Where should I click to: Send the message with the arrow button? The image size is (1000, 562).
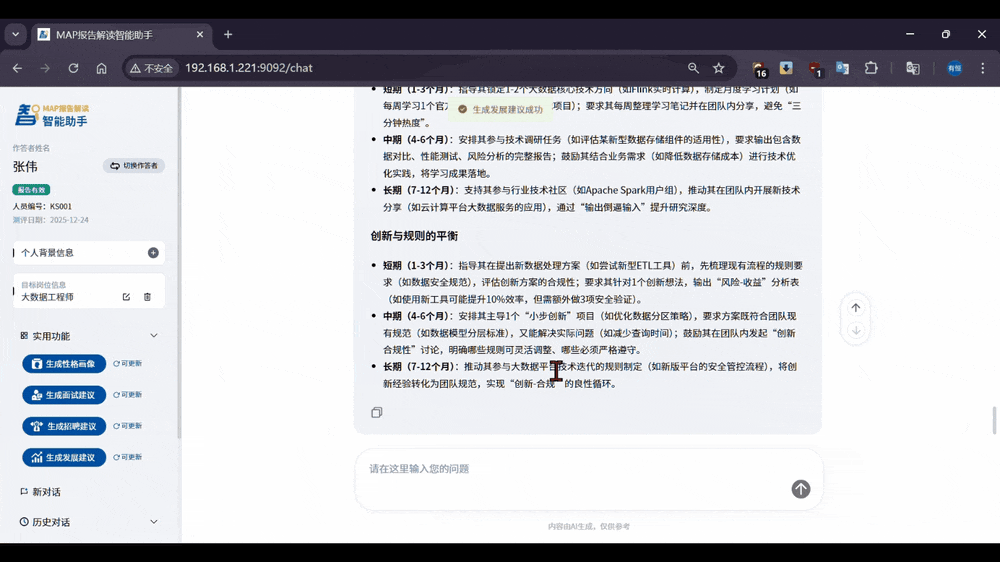(801, 489)
